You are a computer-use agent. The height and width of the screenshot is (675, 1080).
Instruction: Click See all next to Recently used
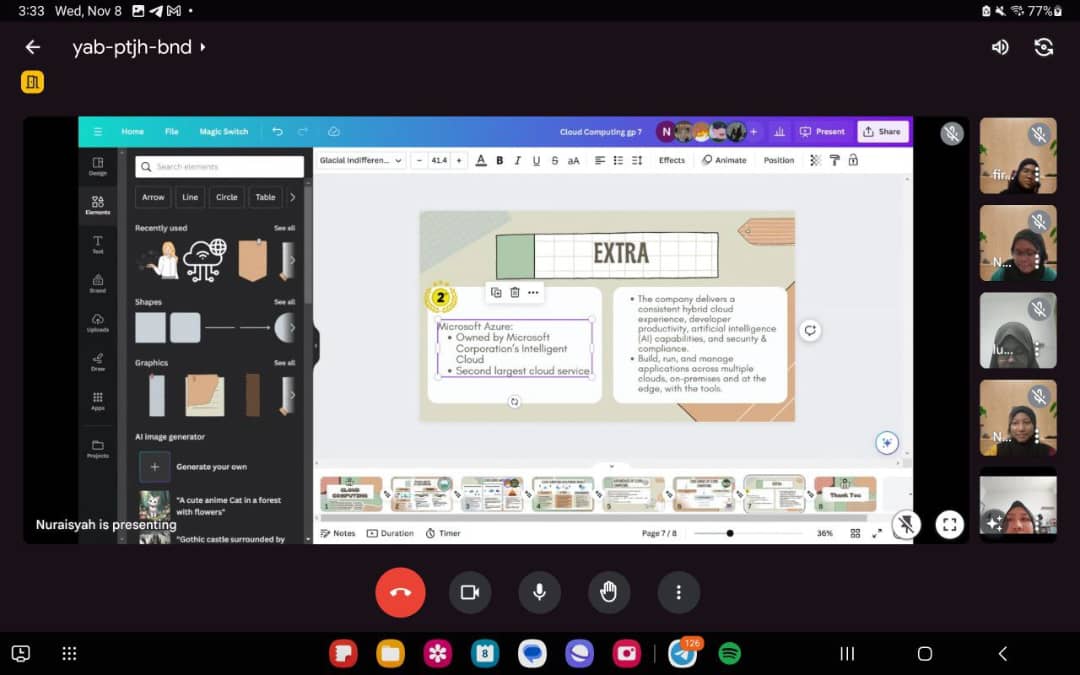click(x=284, y=228)
